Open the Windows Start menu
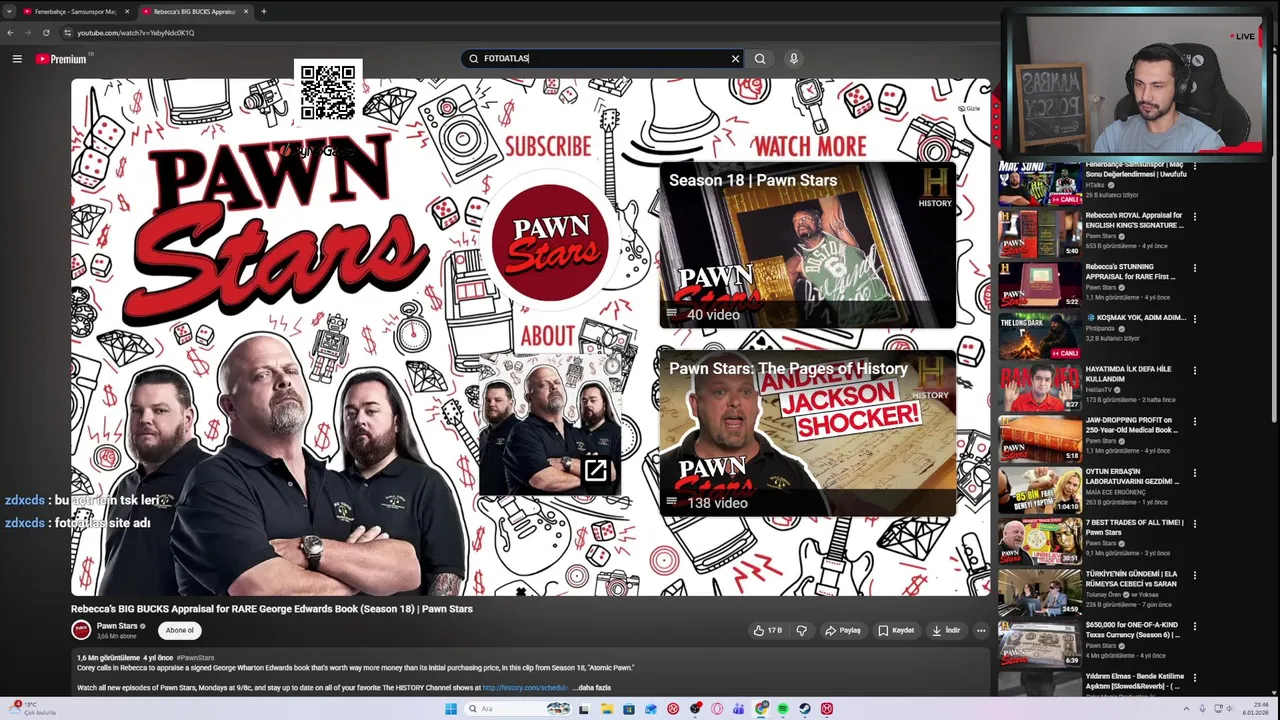This screenshot has height=720, width=1280. [451, 709]
